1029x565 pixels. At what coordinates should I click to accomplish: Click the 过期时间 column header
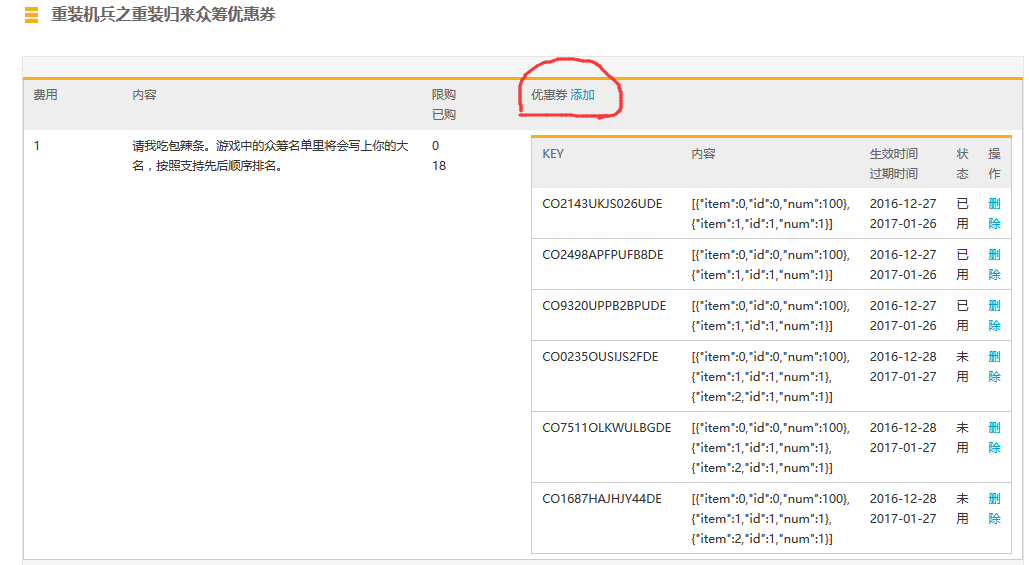(893, 173)
